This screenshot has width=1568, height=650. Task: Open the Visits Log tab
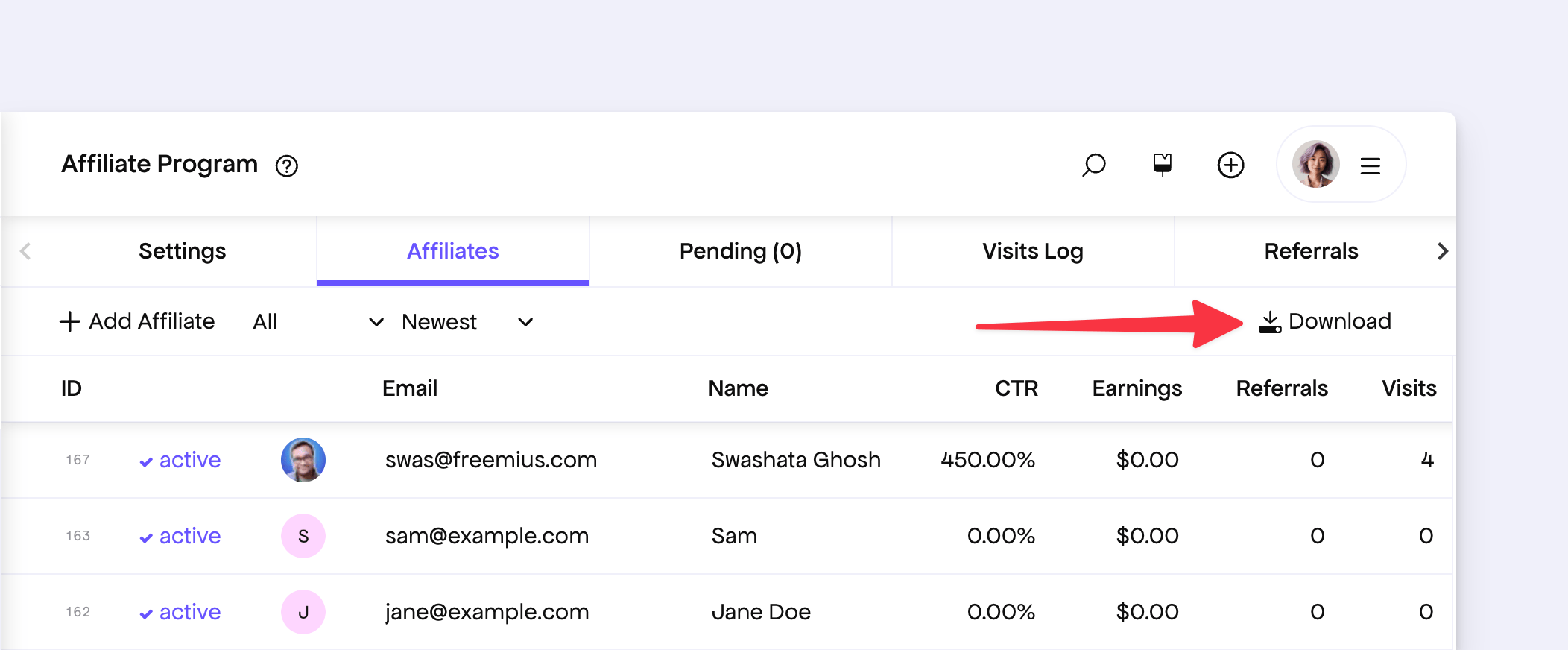[x=1032, y=251]
